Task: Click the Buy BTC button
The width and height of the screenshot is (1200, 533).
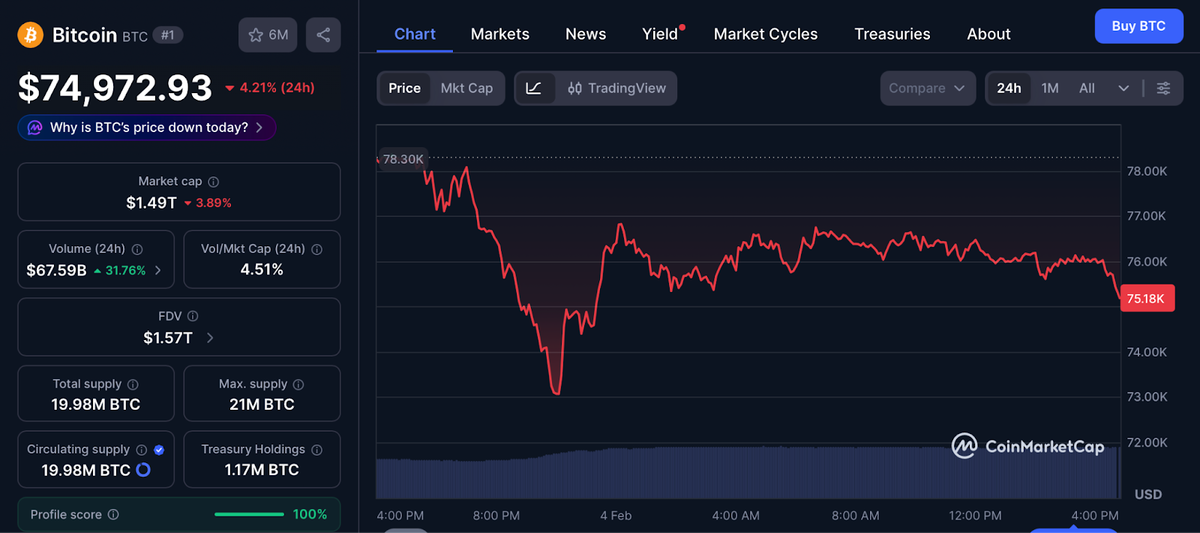Action: tap(1139, 26)
